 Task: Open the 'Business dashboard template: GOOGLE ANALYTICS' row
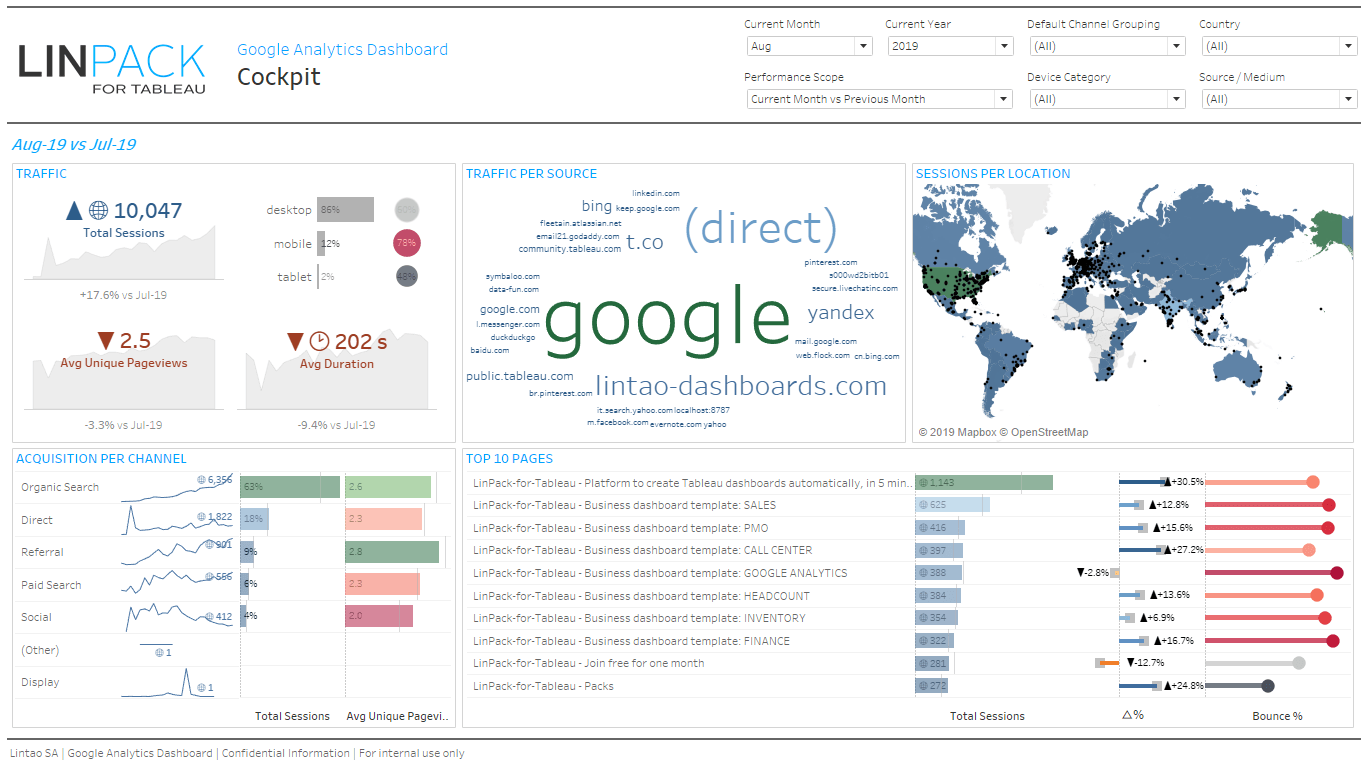[660, 573]
